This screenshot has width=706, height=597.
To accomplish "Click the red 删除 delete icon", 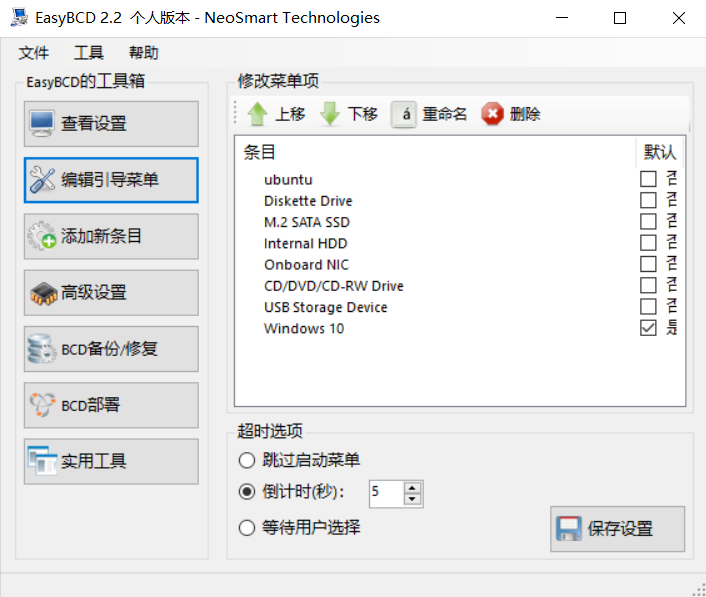I will pos(493,114).
